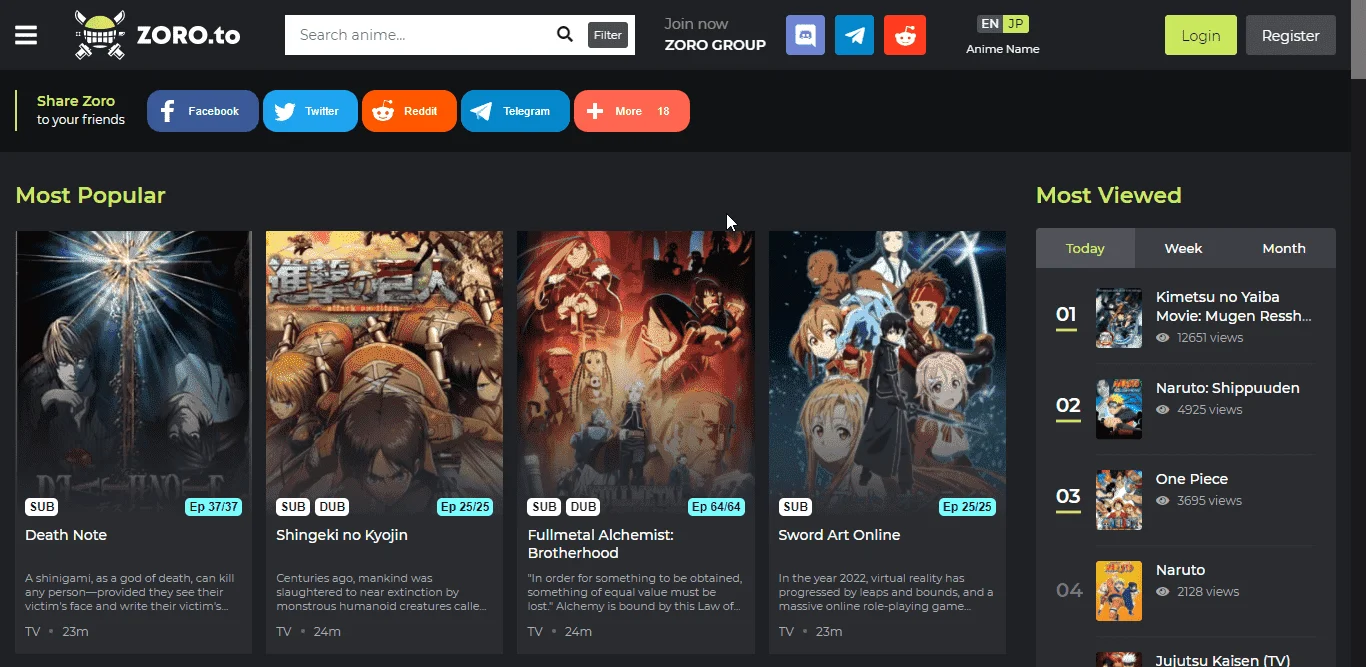Click the search magnifier icon
Screen dimensions: 1366x667
click(565, 35)
